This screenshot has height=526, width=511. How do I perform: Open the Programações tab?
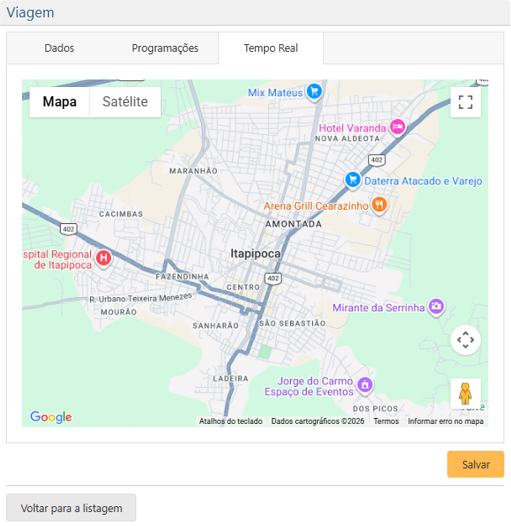pyautogui.click(x=165, y=48)
